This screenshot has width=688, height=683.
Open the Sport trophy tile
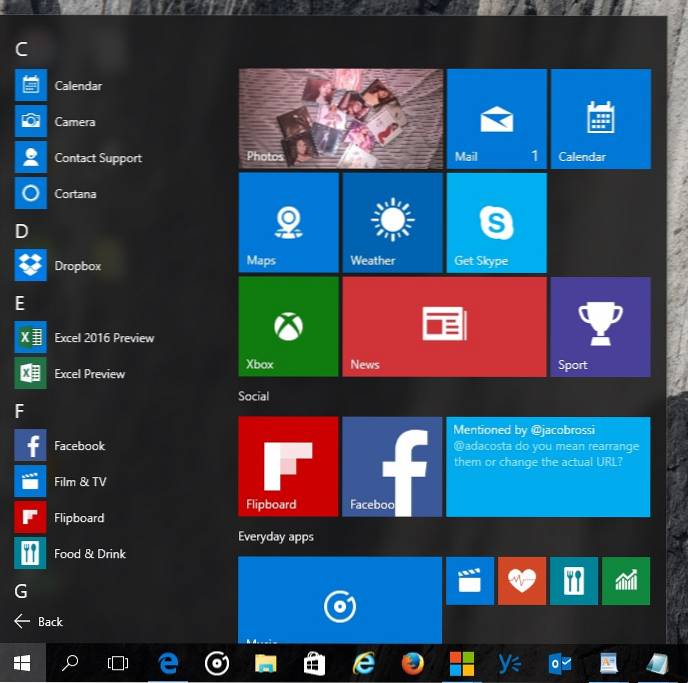pos(600,326)
